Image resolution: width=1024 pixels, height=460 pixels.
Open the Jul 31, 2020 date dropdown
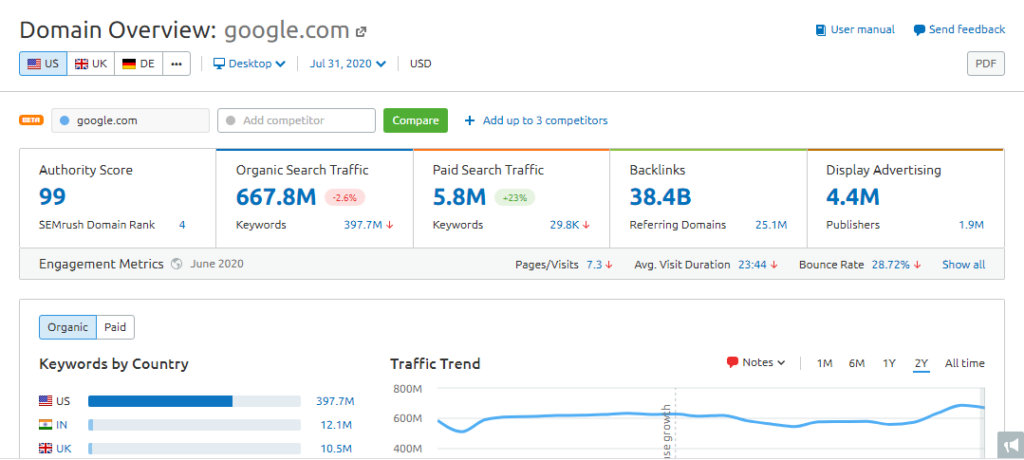(347, 64)
